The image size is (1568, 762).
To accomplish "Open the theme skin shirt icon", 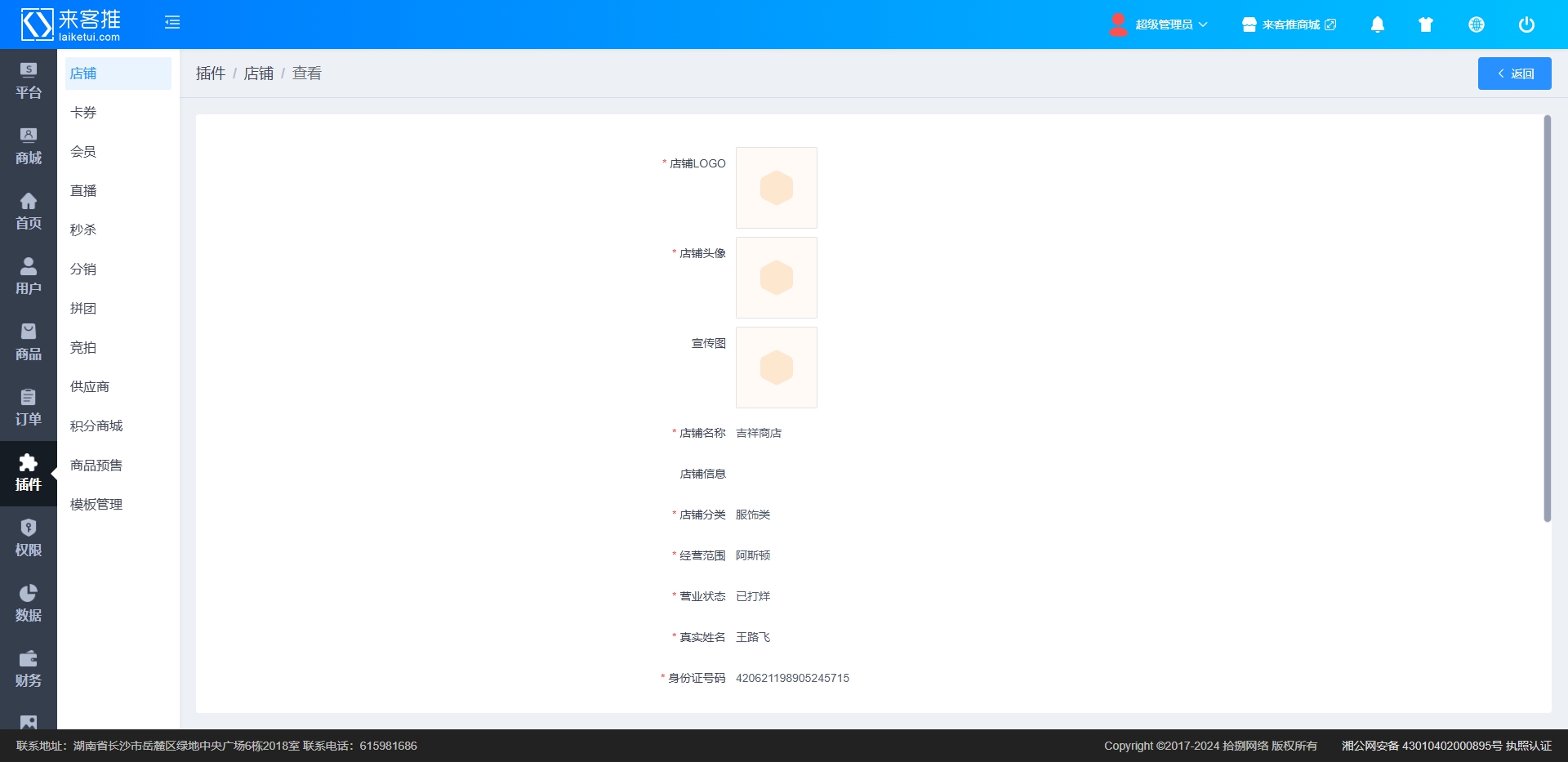I will 1426,25.
